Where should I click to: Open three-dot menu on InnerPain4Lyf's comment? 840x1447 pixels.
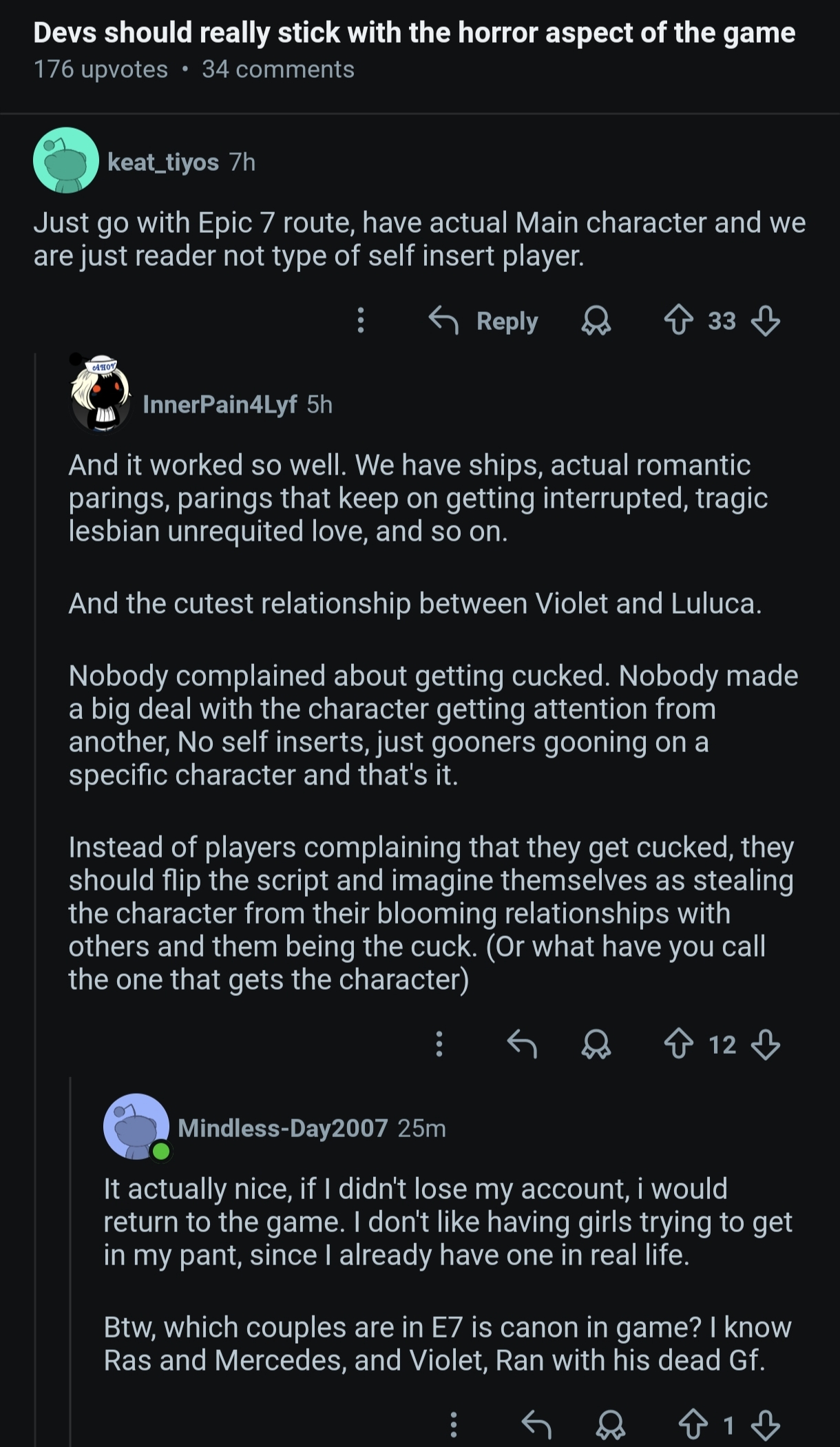439,1044
